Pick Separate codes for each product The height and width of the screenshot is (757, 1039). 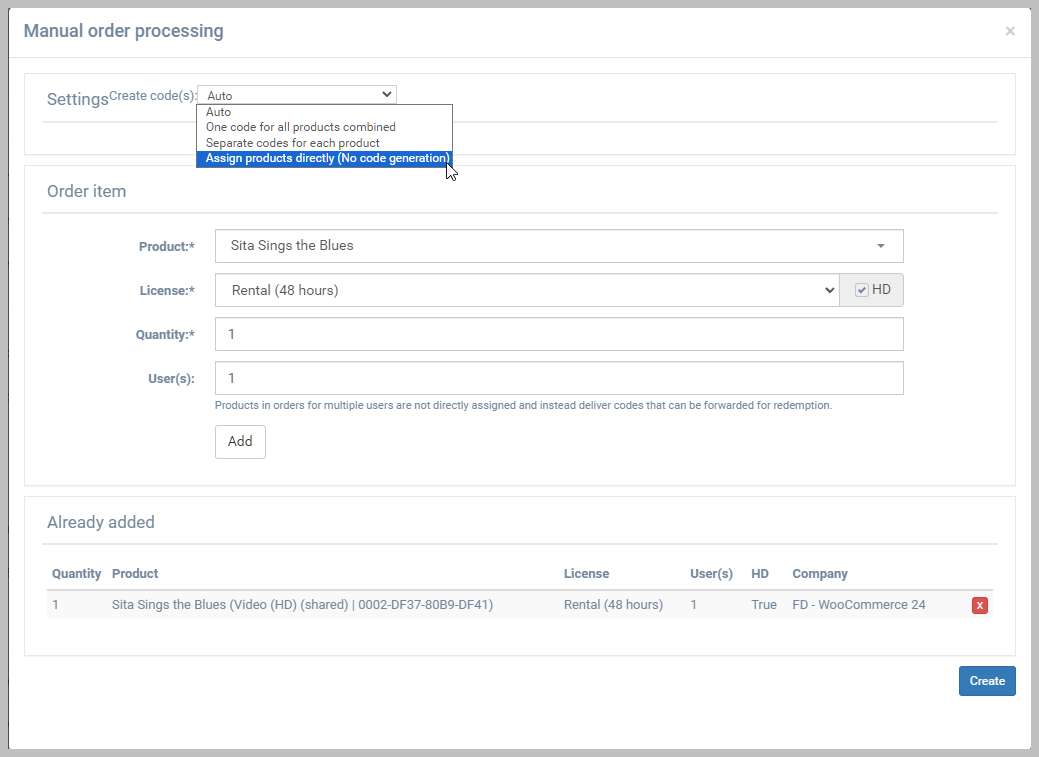pos(292,143)
